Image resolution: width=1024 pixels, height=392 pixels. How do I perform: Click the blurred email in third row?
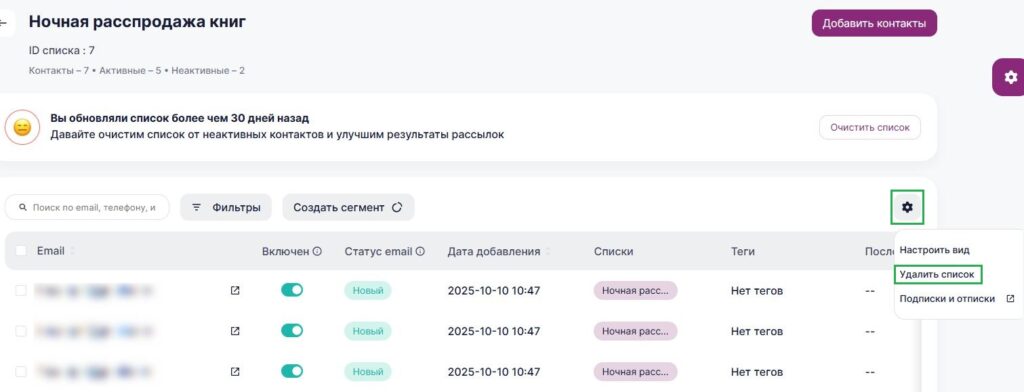tap(94, 372)
